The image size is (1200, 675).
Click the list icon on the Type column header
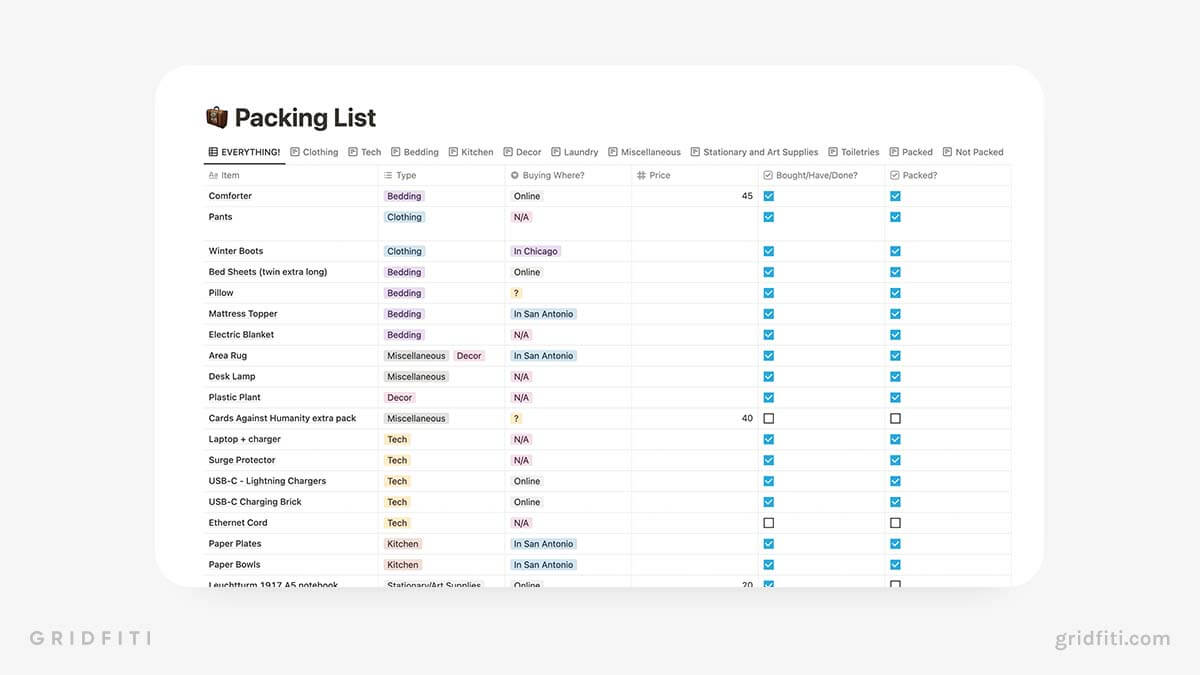click(389, 174)
